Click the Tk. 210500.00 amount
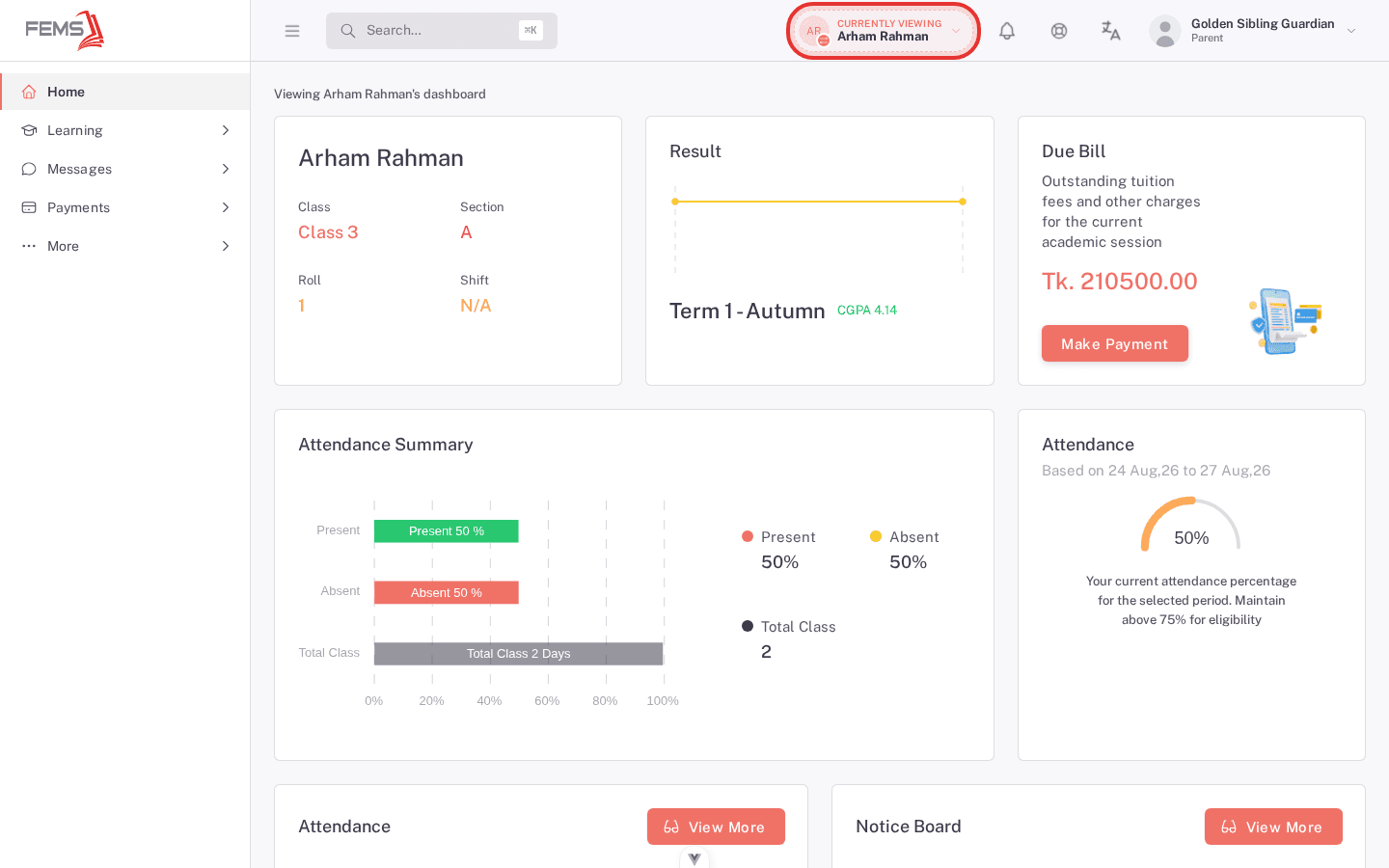Screen dimensions: 1389x868 [x=1120, y=281]
